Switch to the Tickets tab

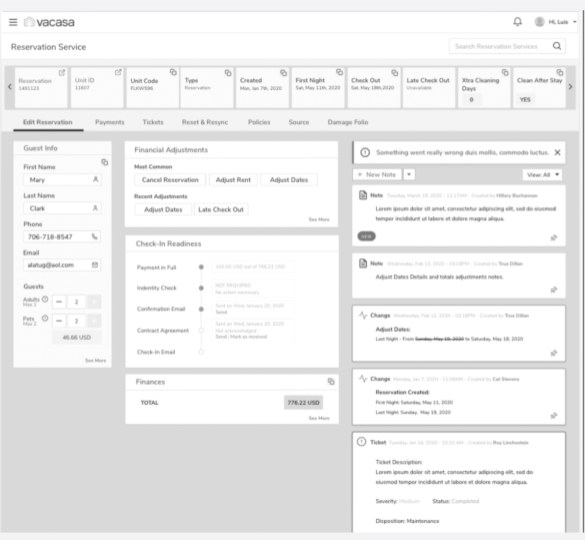[153, 122]
